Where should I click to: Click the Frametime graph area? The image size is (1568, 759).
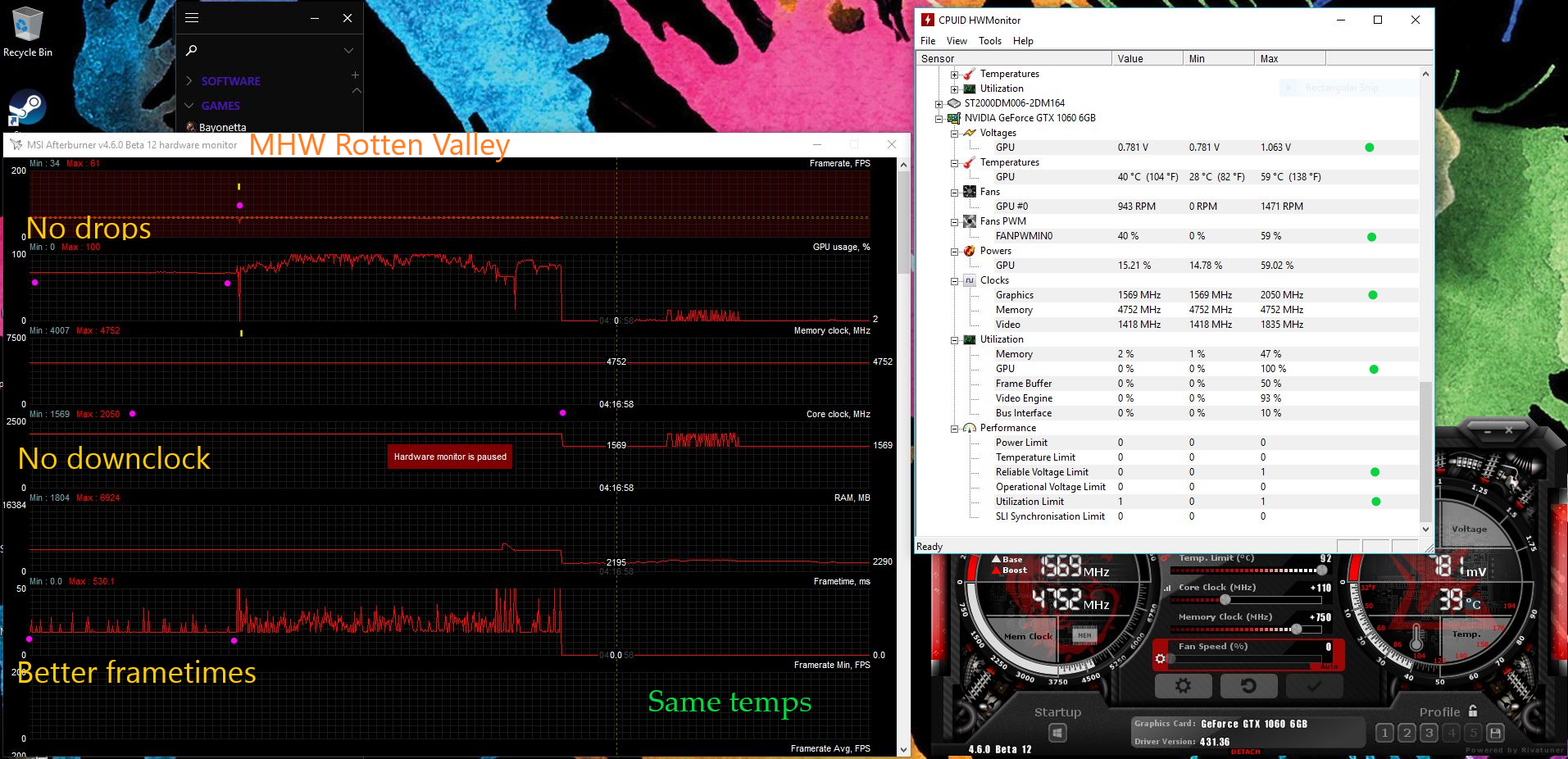pos(450,621)
